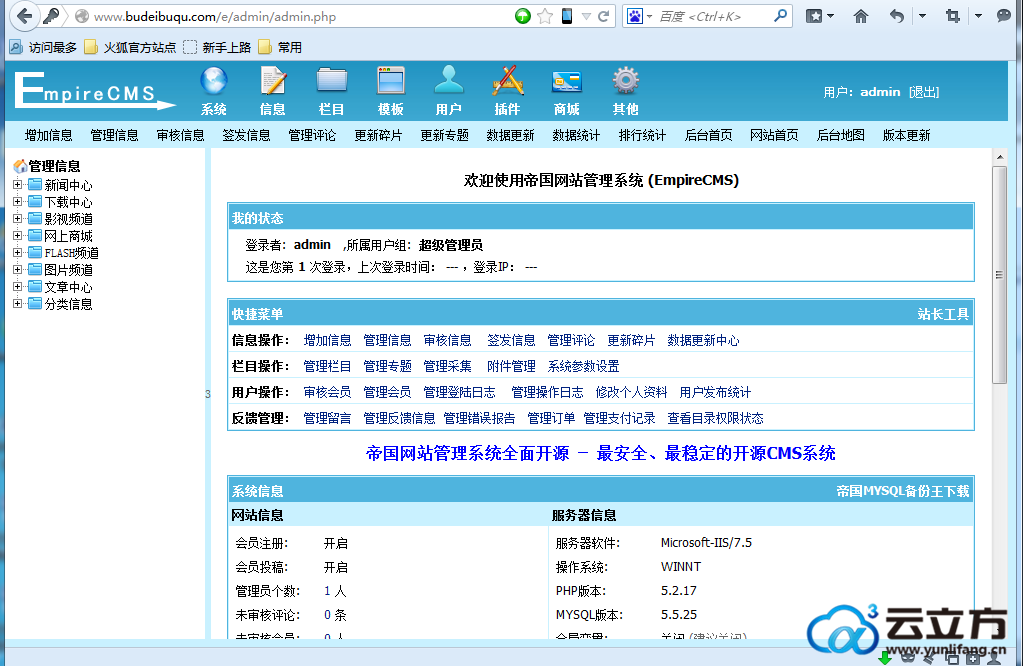Open 管理登陆日志 link

click(459, 392)
